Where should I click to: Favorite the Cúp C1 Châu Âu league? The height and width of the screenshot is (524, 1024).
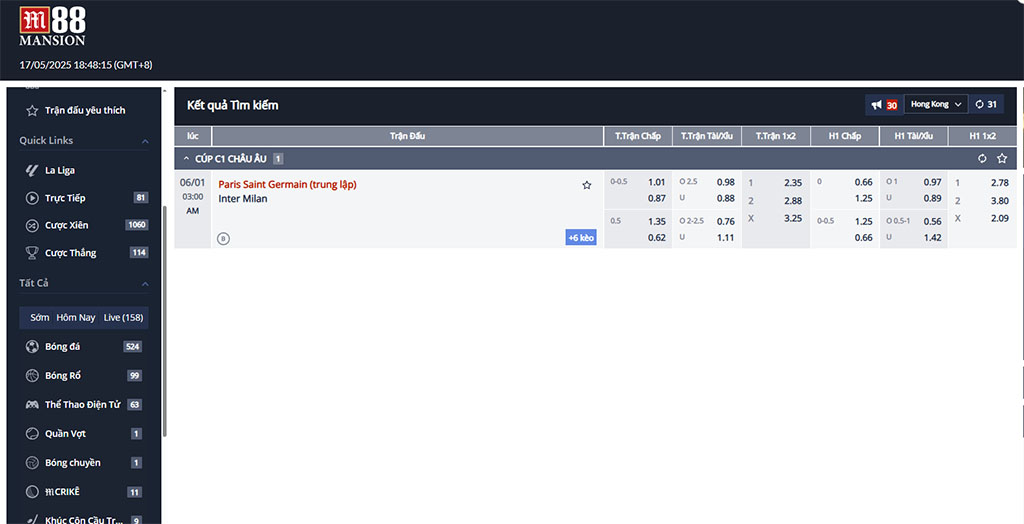[x=1002, y=159]
